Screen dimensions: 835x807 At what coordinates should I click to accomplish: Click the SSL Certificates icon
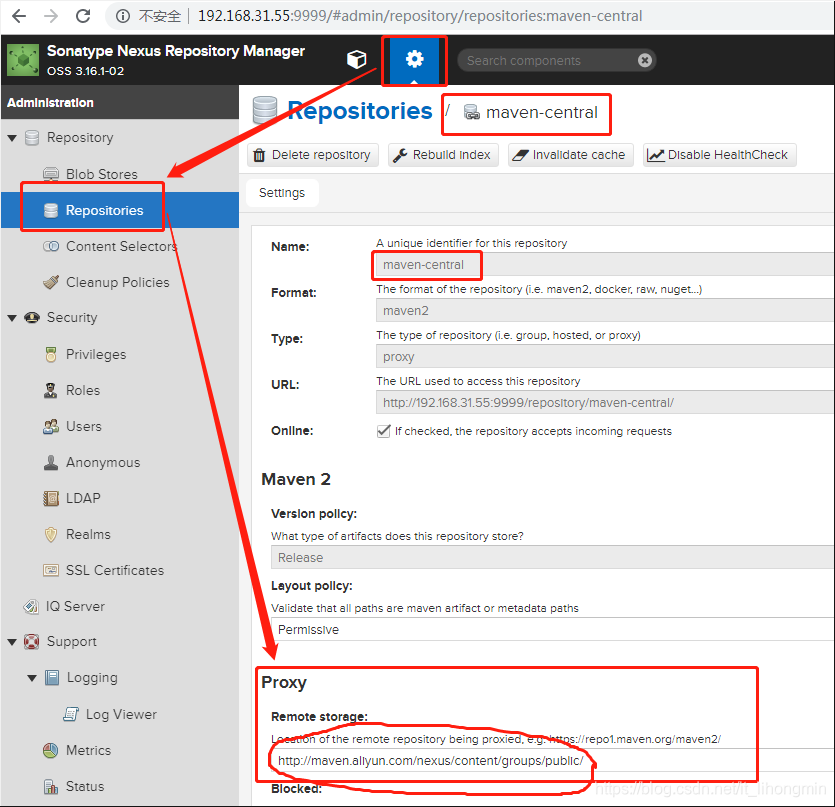[51, 570]
